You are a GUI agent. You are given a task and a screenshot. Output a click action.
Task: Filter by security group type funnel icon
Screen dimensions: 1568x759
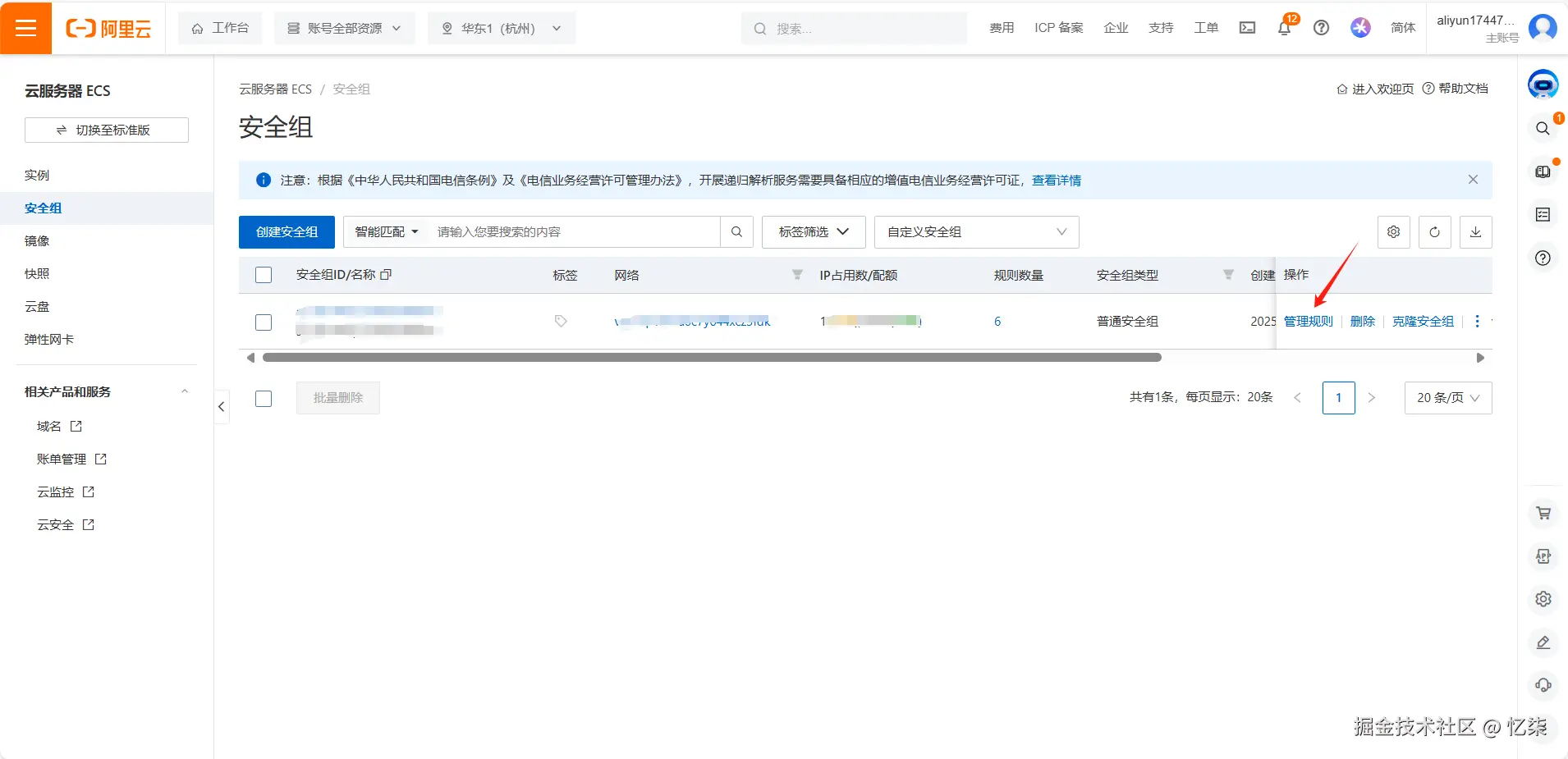pos(1228,275)
